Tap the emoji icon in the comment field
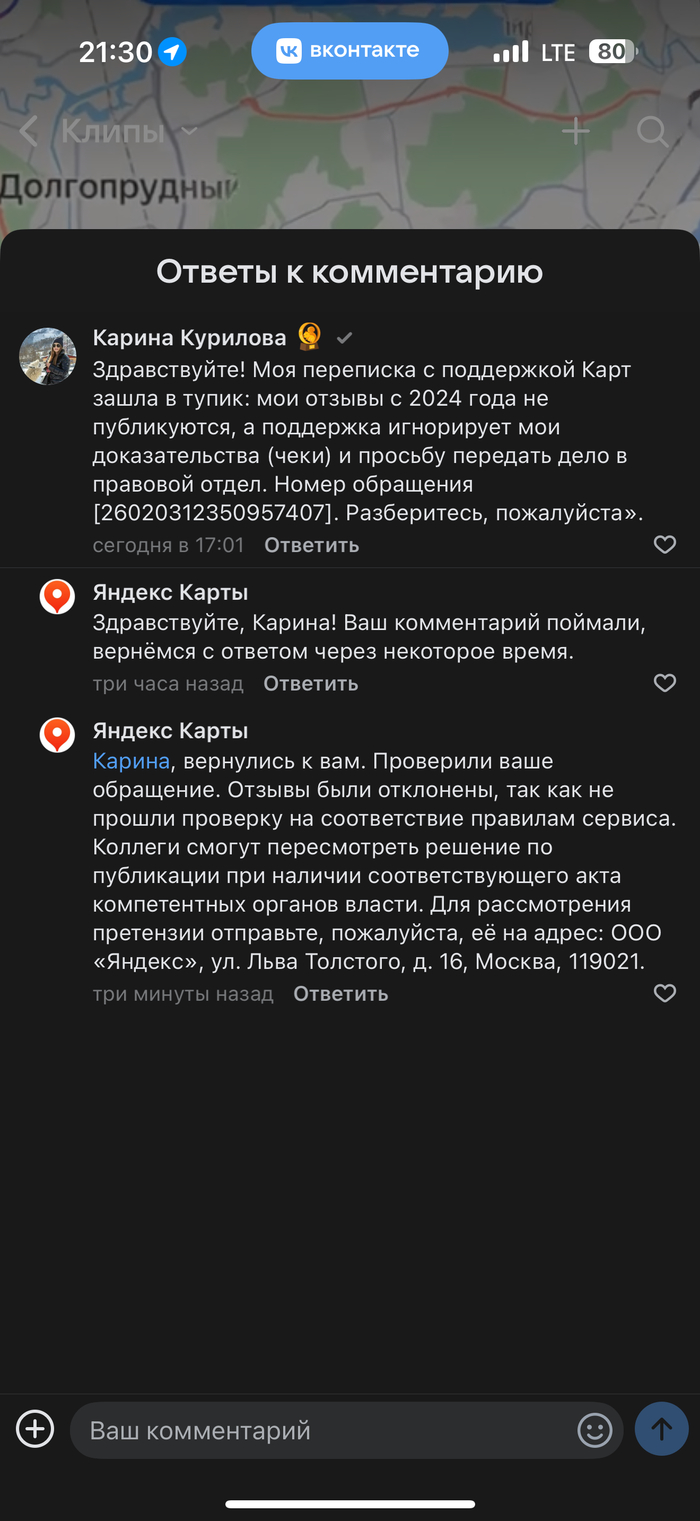This screenshot has width=700, height=1521. click(594, 1430)
